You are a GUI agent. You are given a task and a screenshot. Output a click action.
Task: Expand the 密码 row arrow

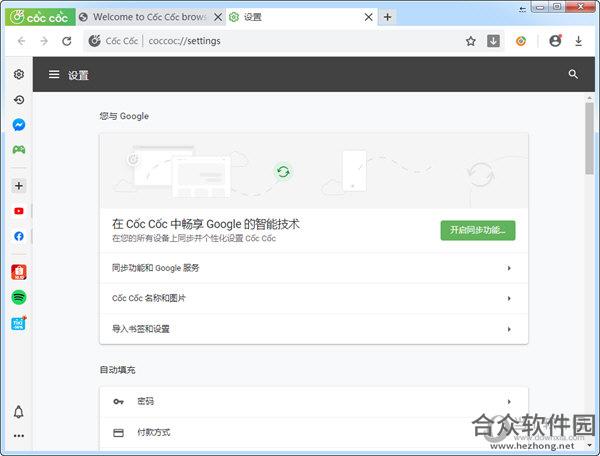pyautogui.click(x=509, y=402)
